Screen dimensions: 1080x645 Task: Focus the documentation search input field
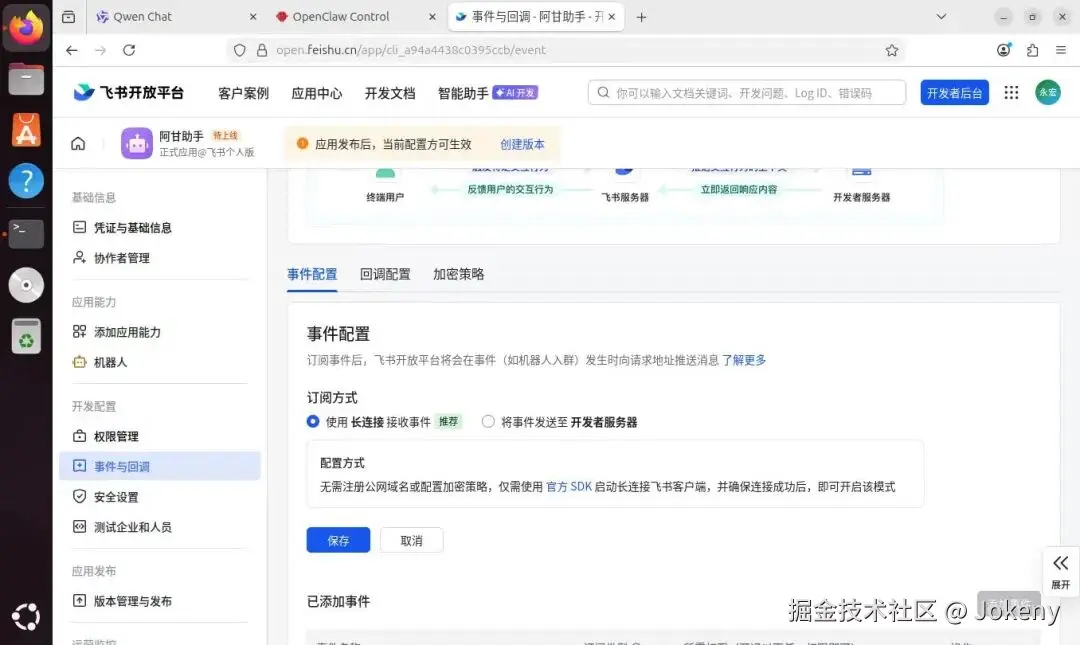click(747, 92)
